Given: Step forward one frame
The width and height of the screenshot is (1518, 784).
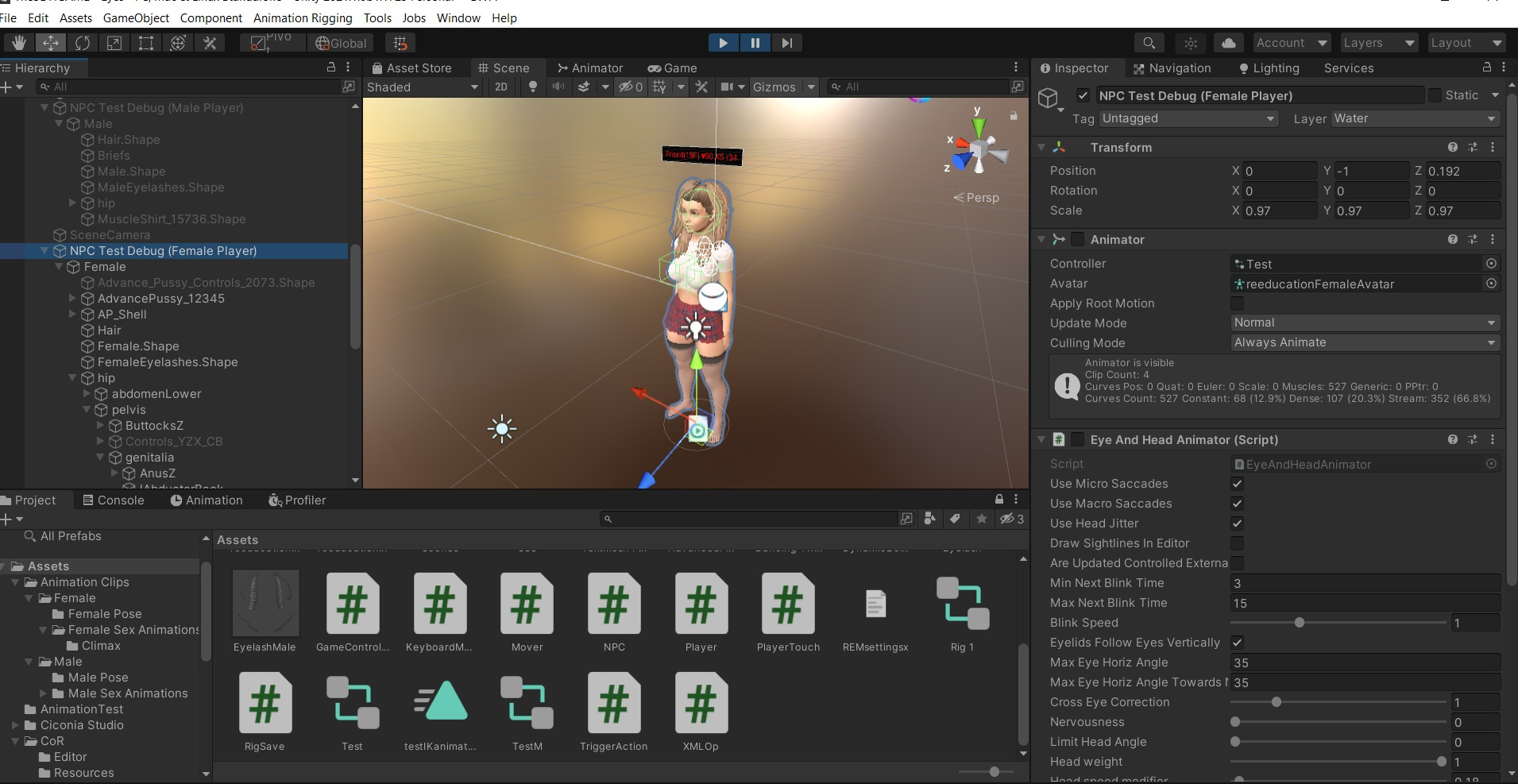Looking at the screenshot, I should tap(786, 43).
